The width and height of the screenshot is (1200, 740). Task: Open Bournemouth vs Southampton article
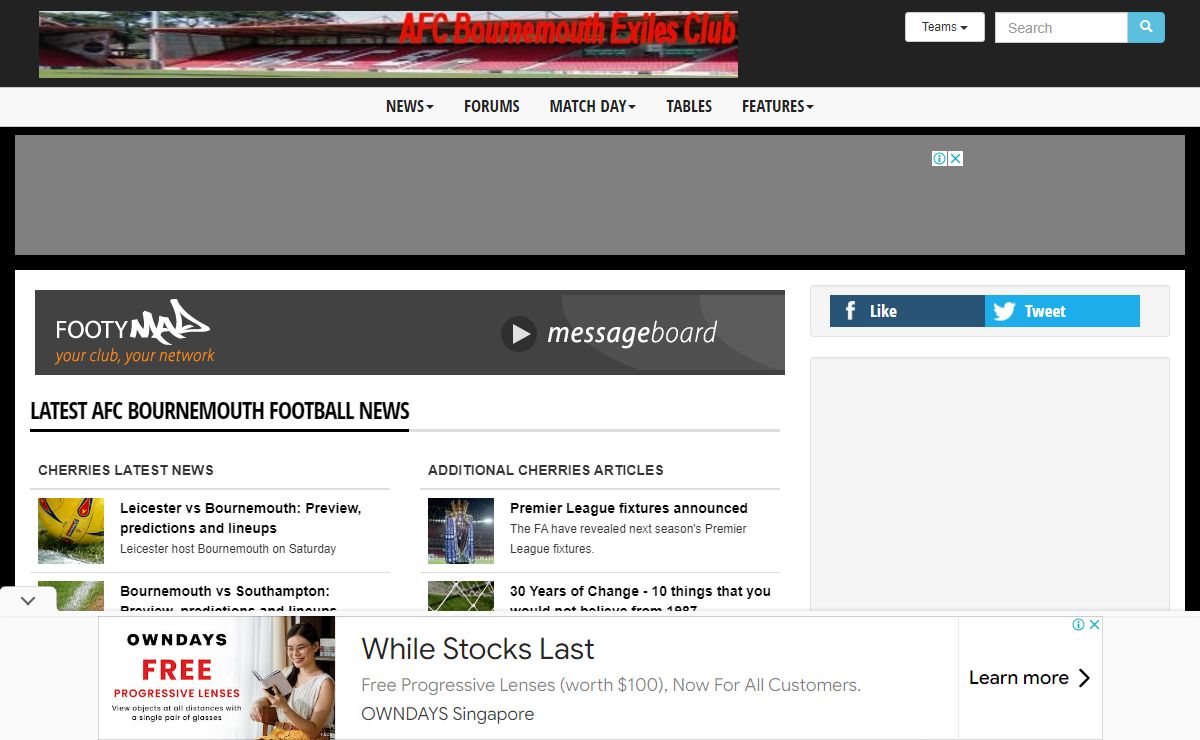[x=228, y=598]
